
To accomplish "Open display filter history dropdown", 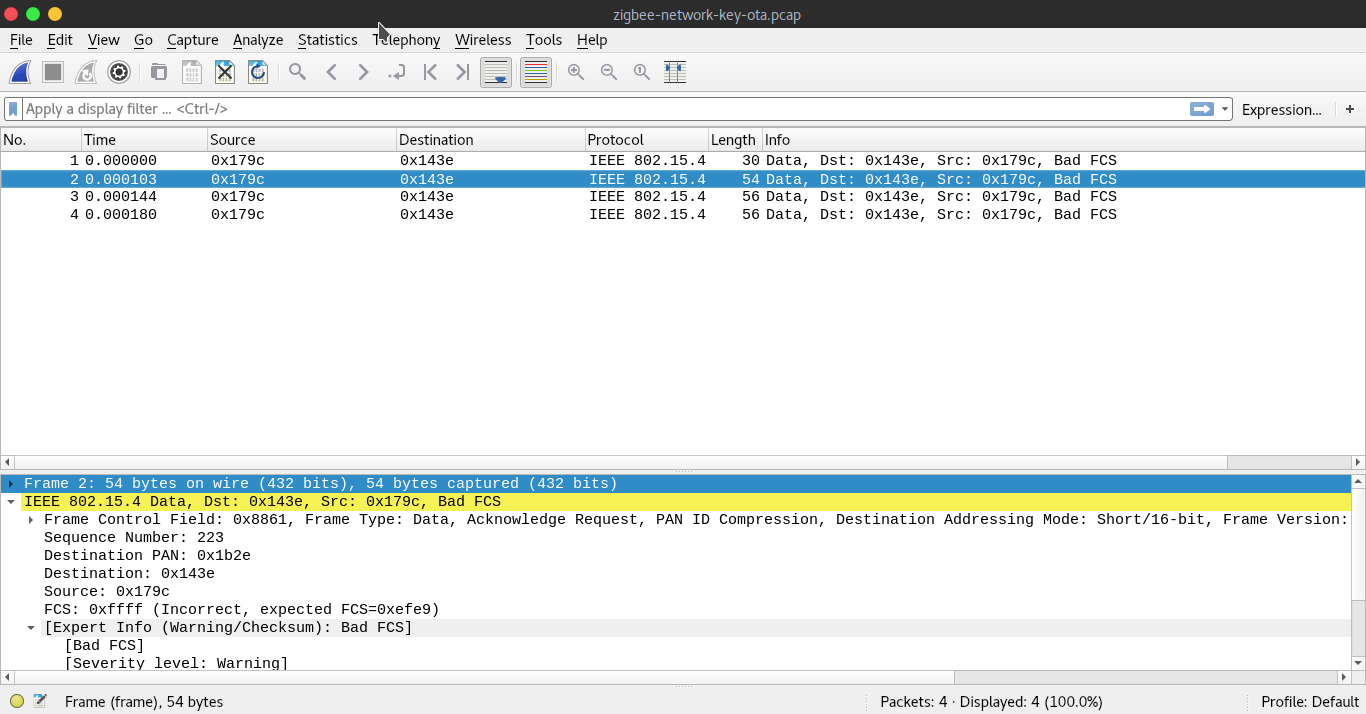I will coord(1225,109).
